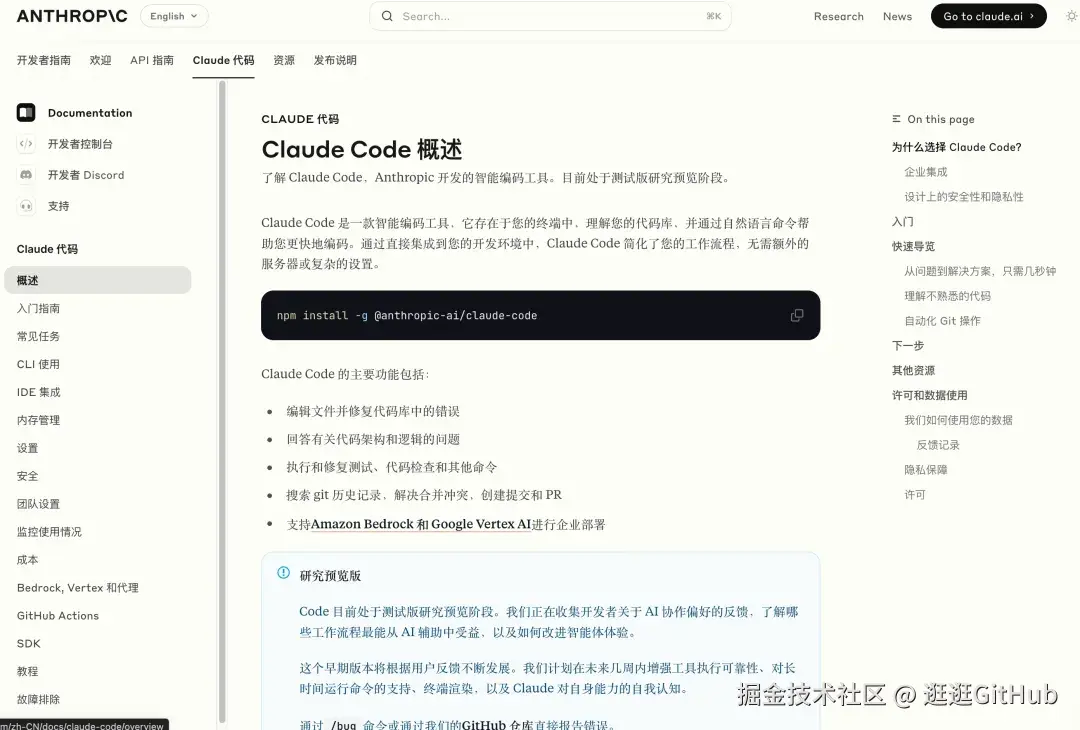The width and height of the screenshot is (1080, 730).
Task: Jump to 为什么选择 Claude Code? section
Action: (x=957, y=147)
